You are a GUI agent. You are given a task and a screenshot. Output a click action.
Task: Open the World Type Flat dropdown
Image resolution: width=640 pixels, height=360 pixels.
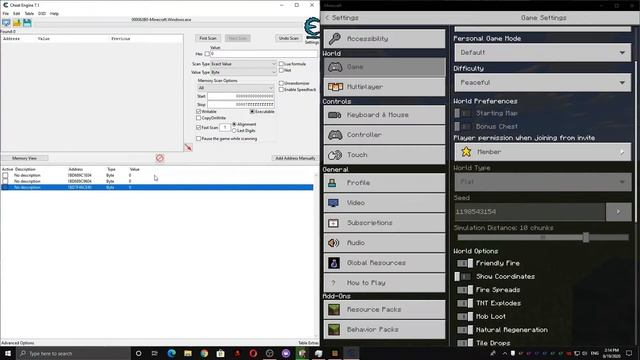pyautogui.click(x=542, y=182)
